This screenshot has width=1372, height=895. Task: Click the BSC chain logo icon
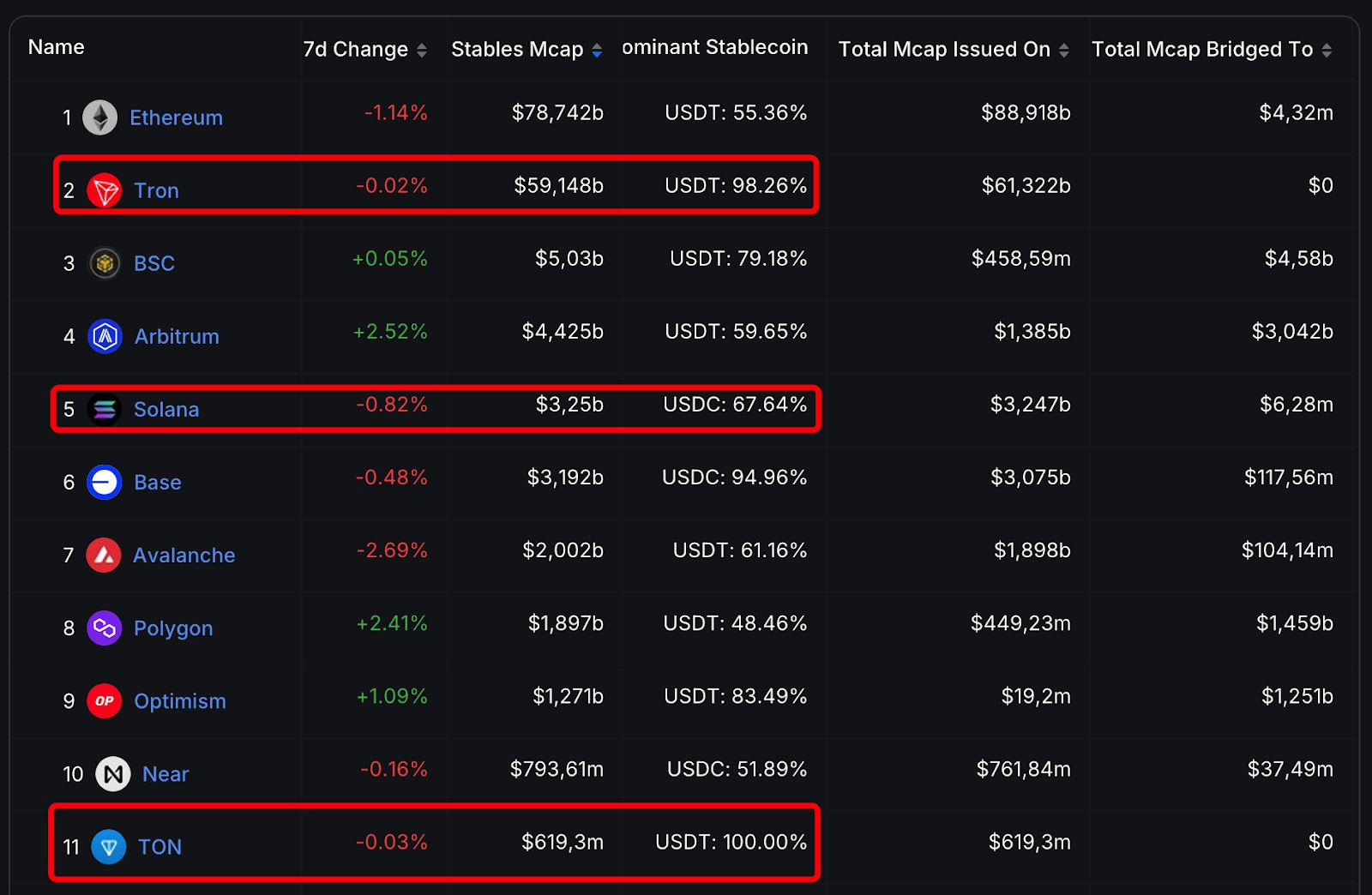(105, 263)
